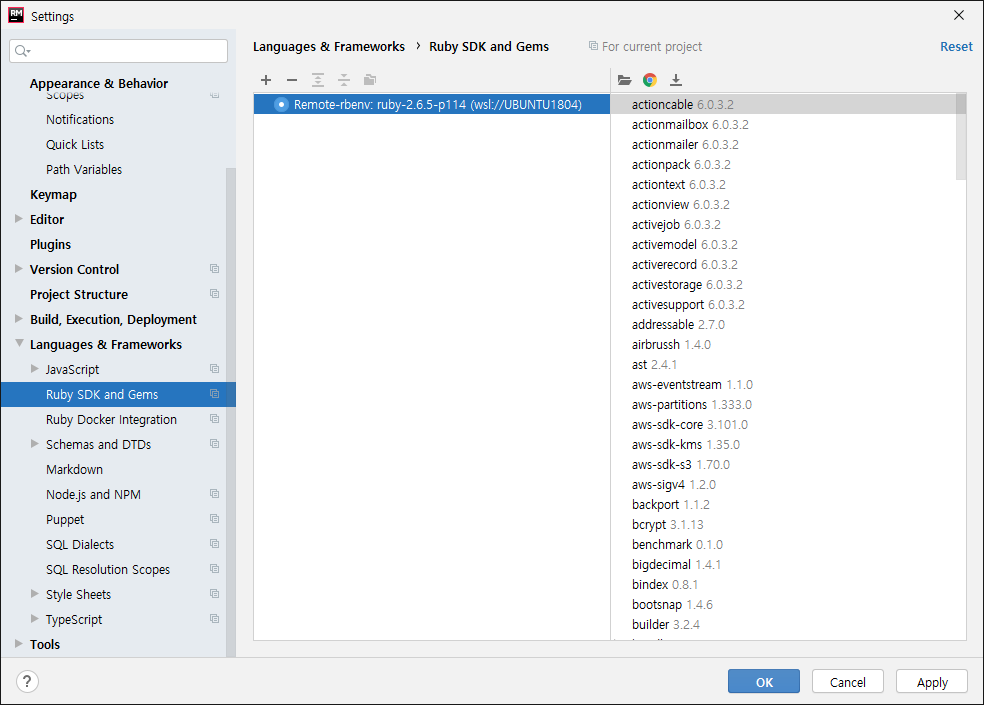Open the Plugins settings page
Screen dimensions: 984x705
[50, 245]
